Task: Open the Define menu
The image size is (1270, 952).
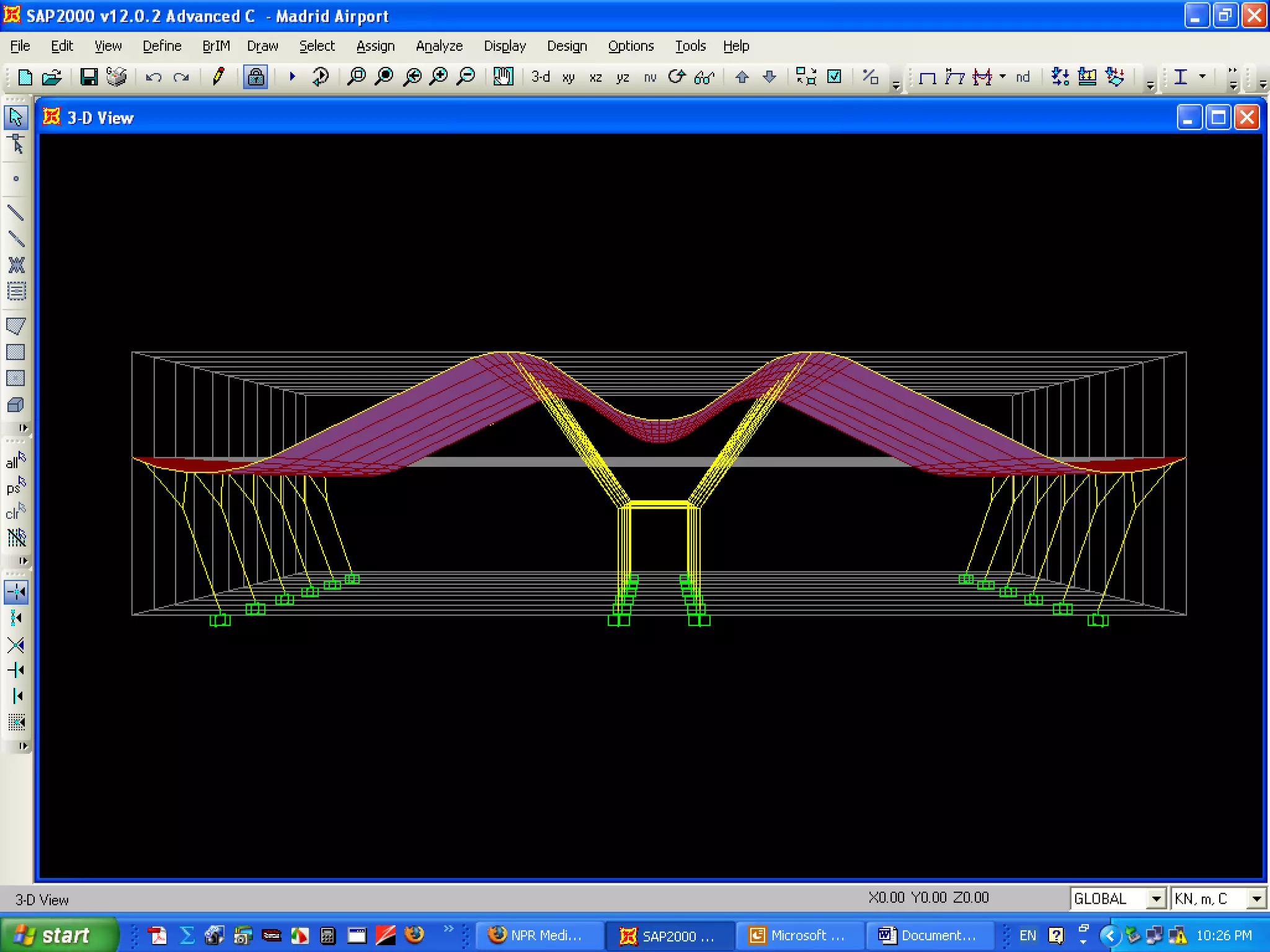Action: coord(162,46)
